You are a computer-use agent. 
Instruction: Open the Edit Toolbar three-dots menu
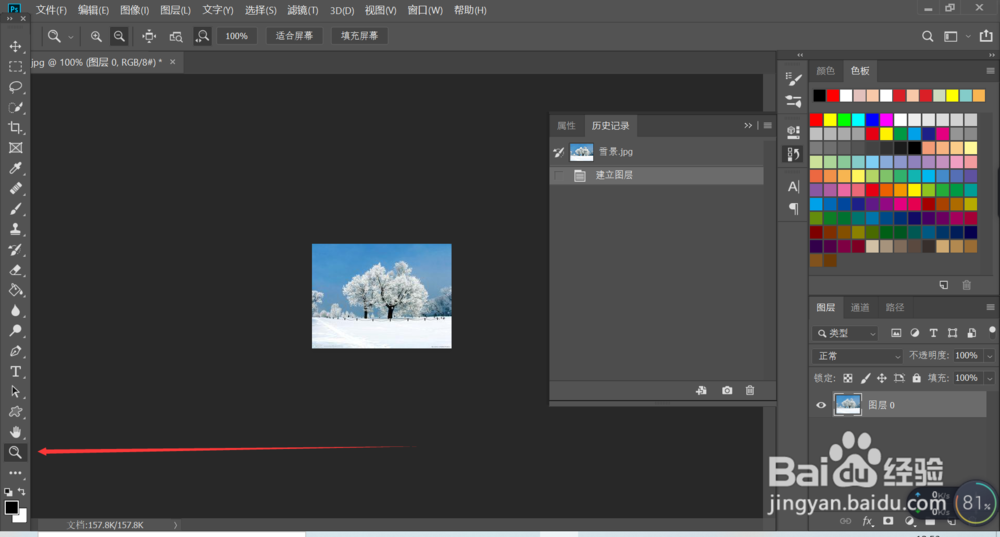coord(15,473)
